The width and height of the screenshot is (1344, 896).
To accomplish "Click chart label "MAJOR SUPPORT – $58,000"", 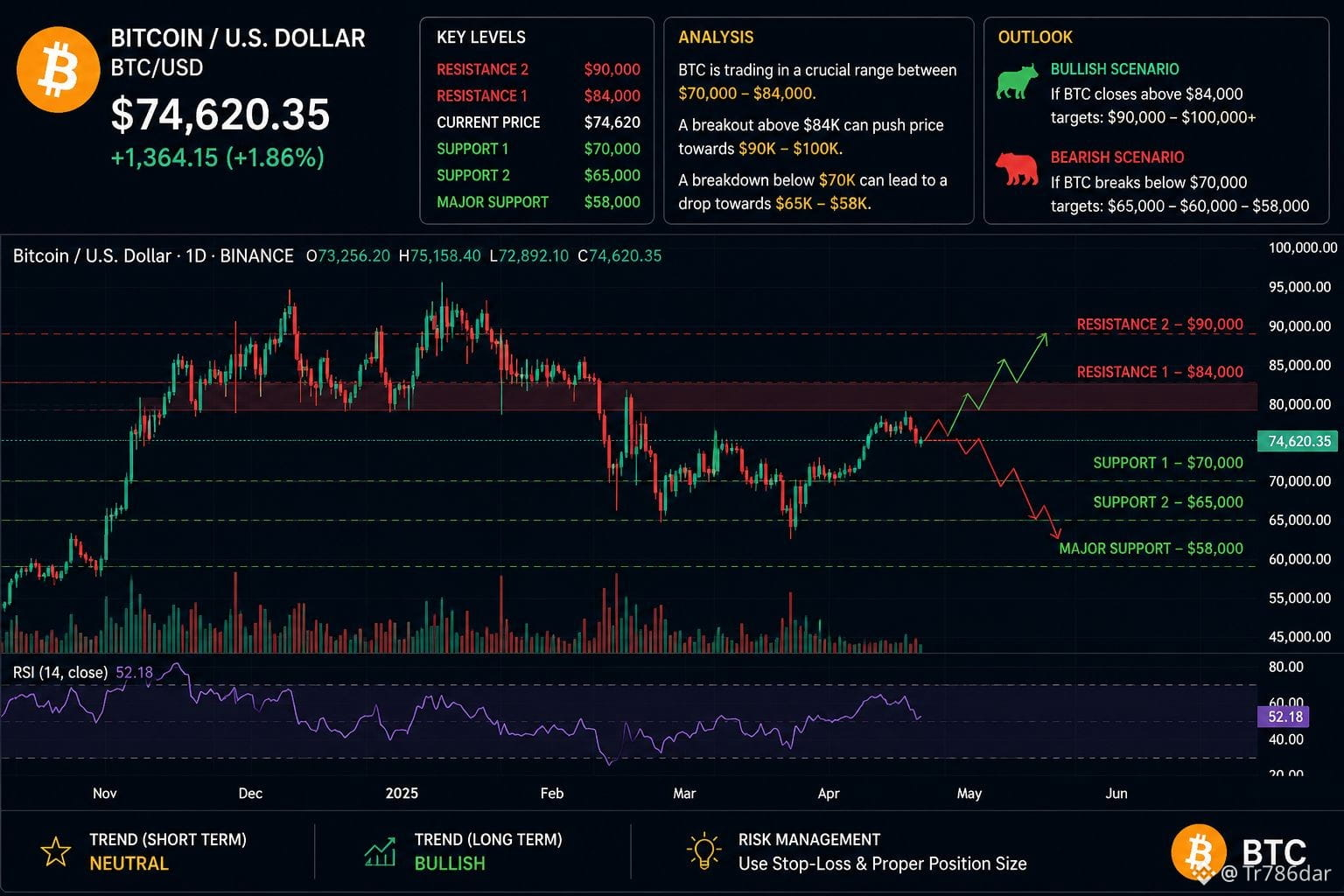I will tap(1151, 549).
